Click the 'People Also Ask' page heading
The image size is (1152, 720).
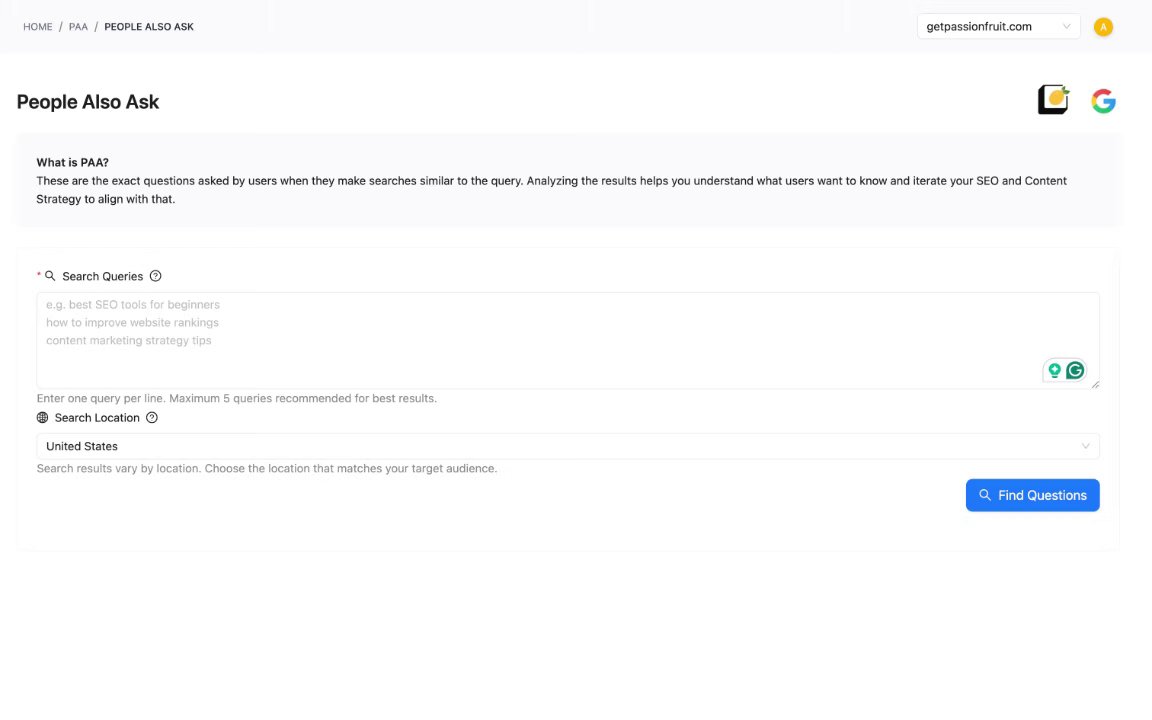[x=88, y=102]
